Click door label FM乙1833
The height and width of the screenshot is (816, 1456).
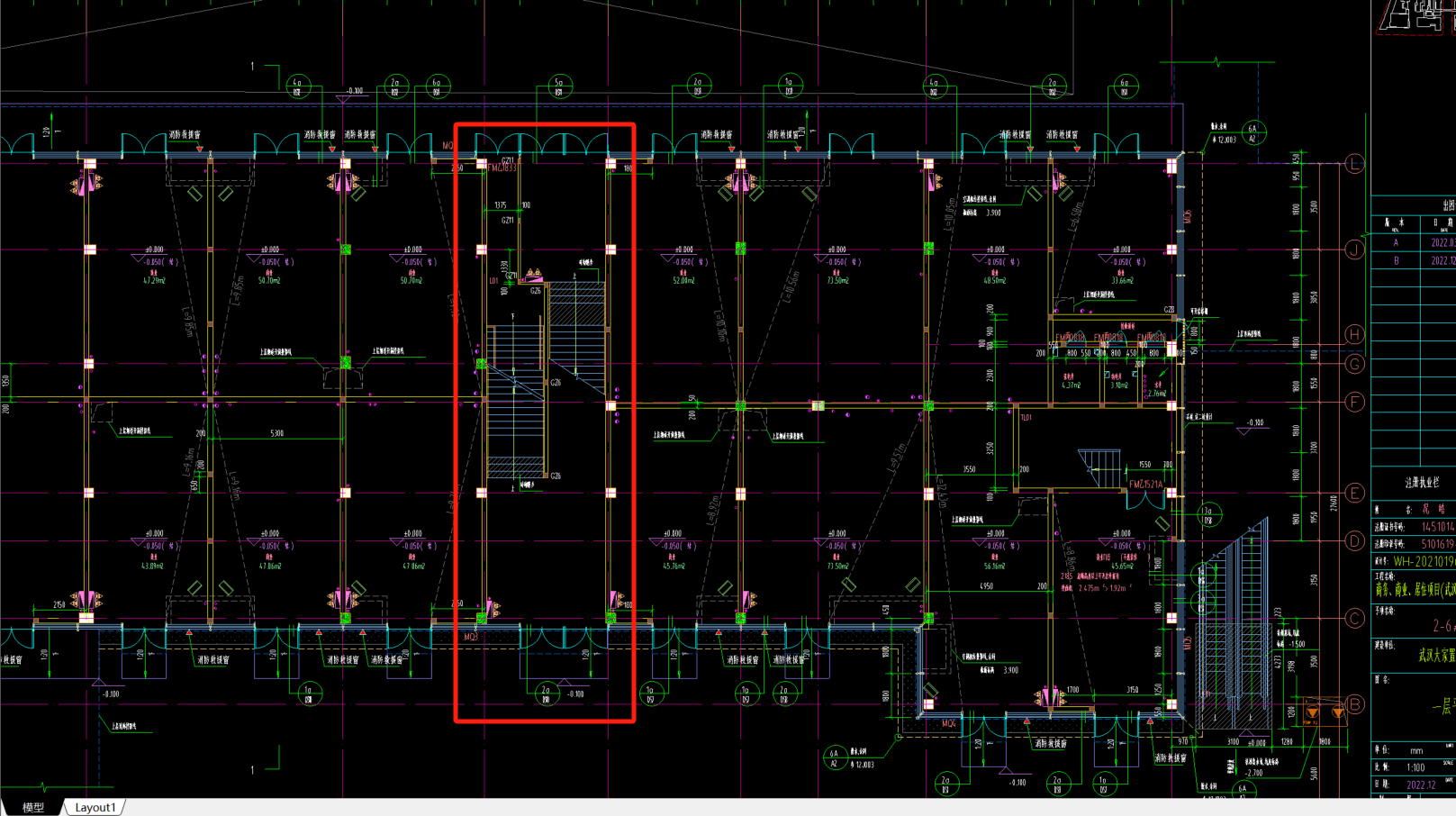click(502, 168)
